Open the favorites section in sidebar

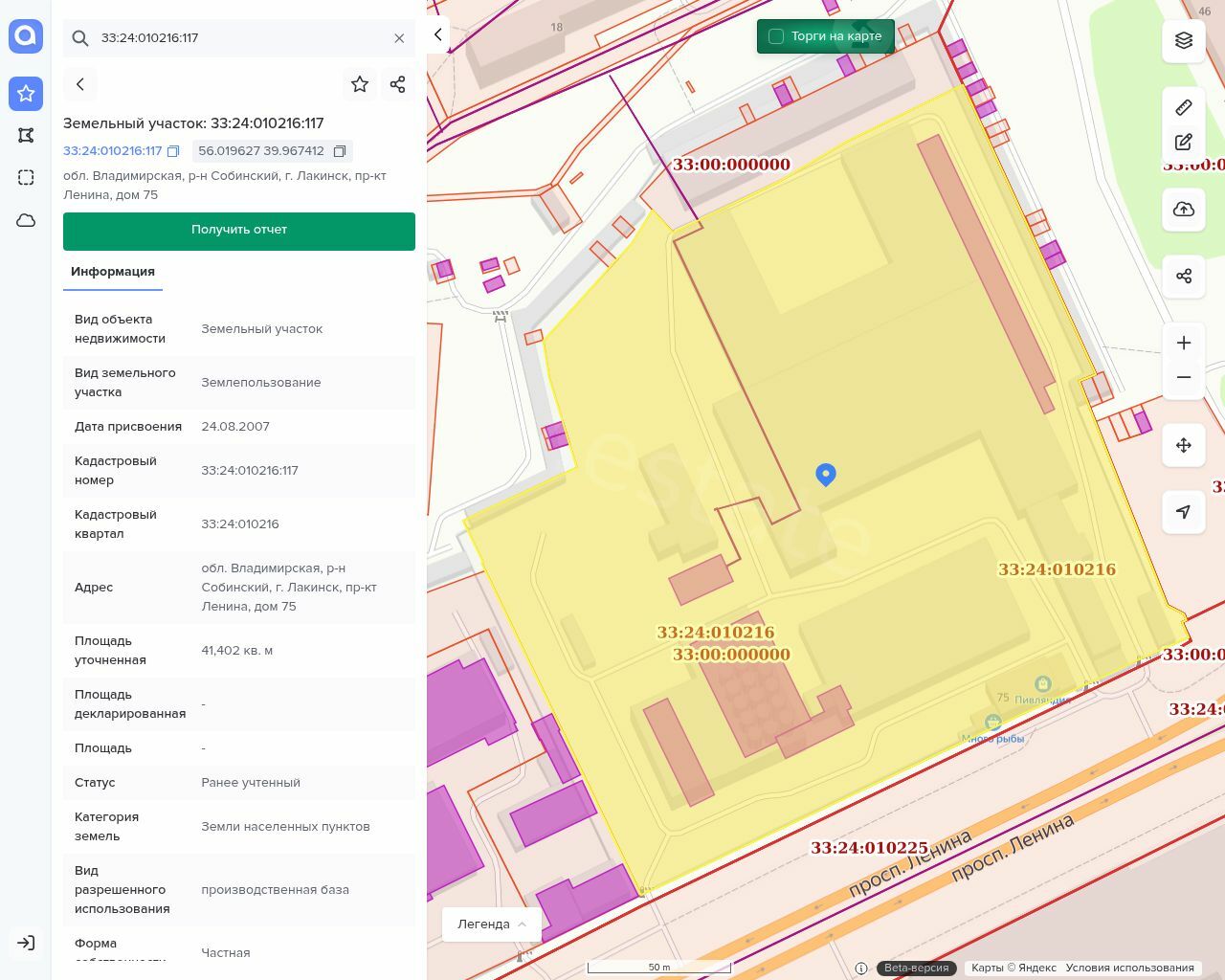click(x=26, y=93)
